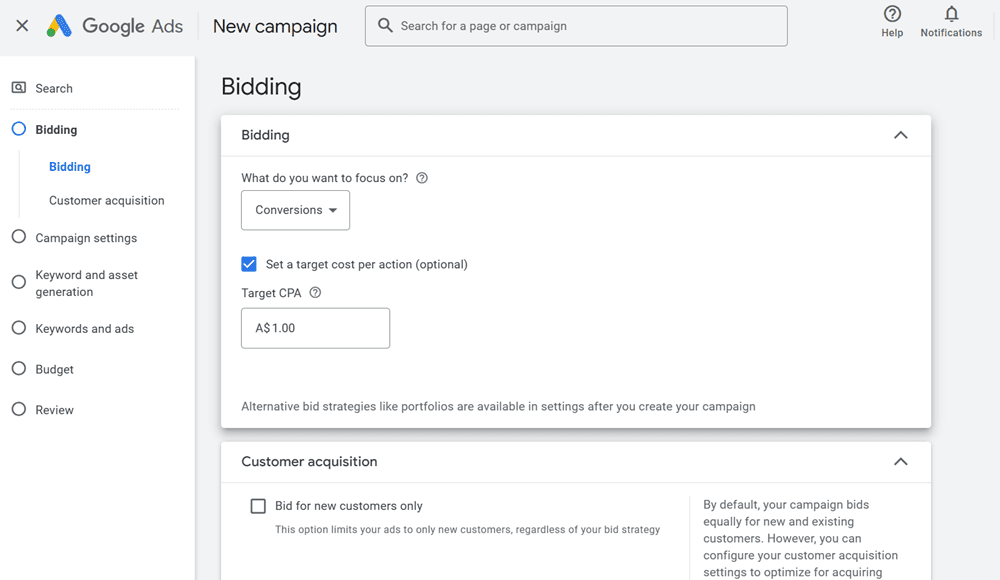This screenshot has height=580, width=1000.
Task: Navigate to the Review step
Action: [54, 410]
